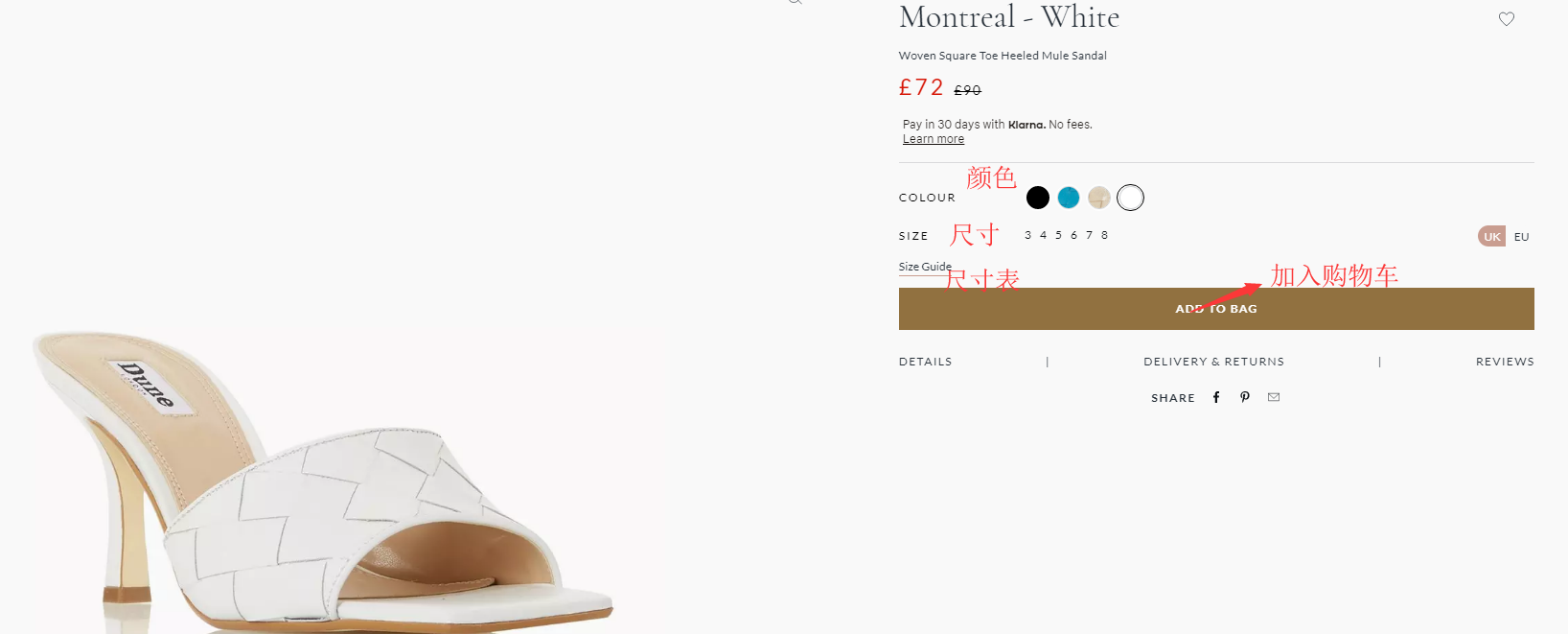This screenshot has width=1568, height=634.
Task: Open the Details tab
Action: (926, 362)
